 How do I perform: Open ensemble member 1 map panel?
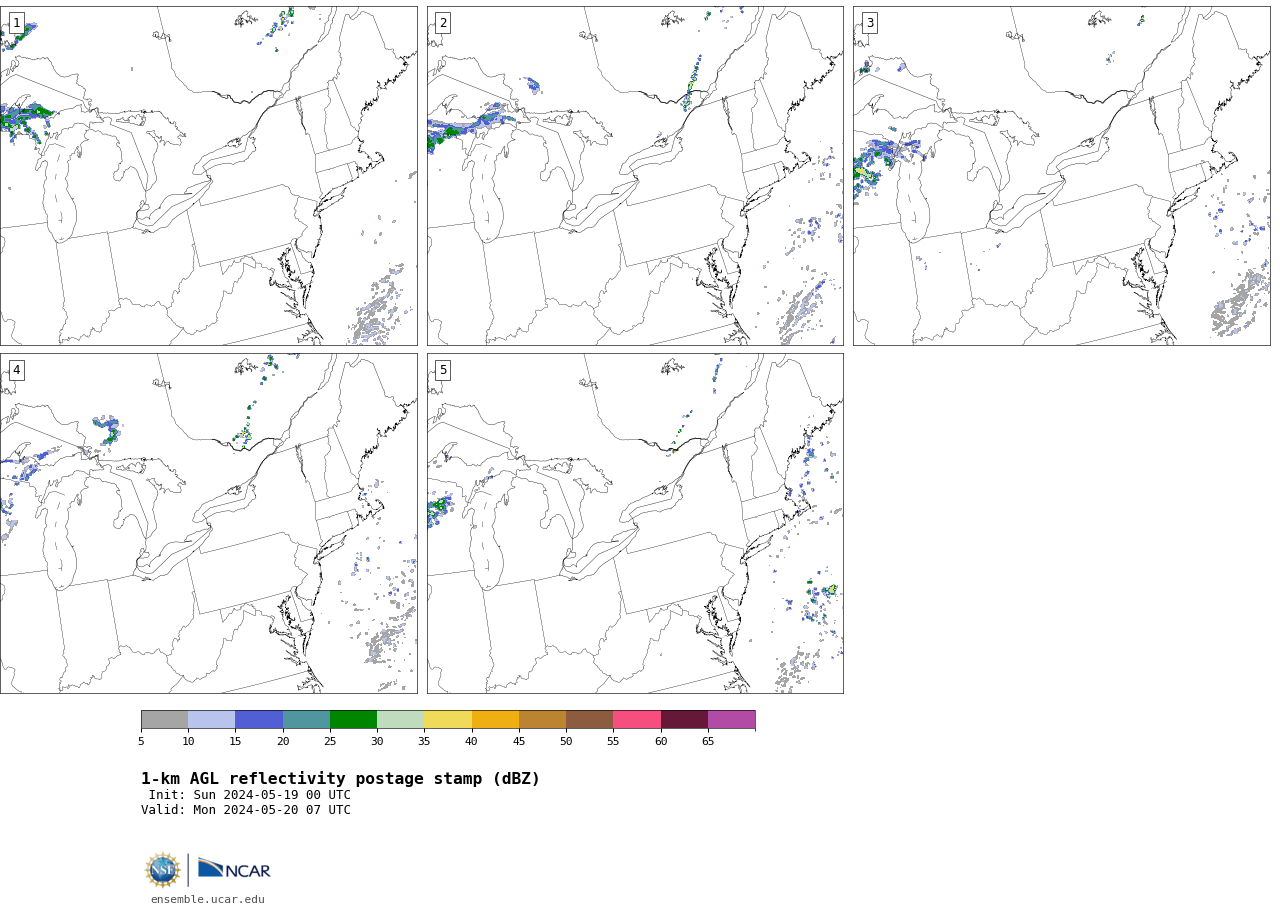208,176
